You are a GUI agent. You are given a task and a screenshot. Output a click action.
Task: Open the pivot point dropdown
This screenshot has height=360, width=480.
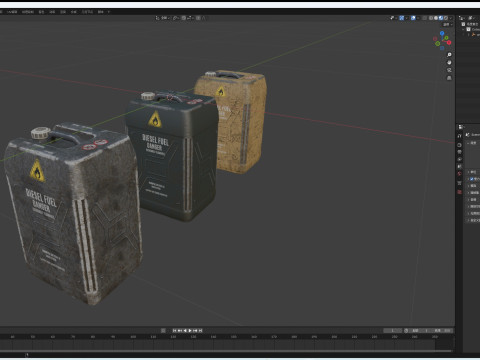[177, 18]
